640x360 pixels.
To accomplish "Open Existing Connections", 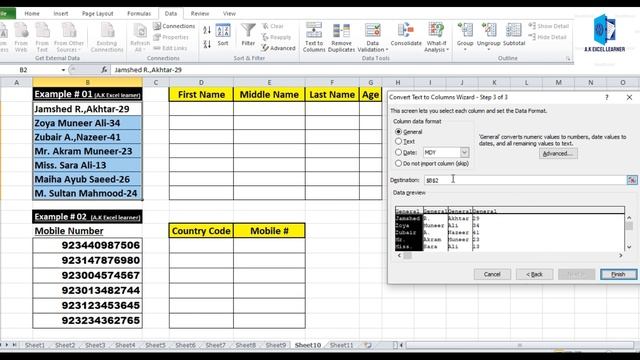I will pyautogui.click(x=107, y=37).
